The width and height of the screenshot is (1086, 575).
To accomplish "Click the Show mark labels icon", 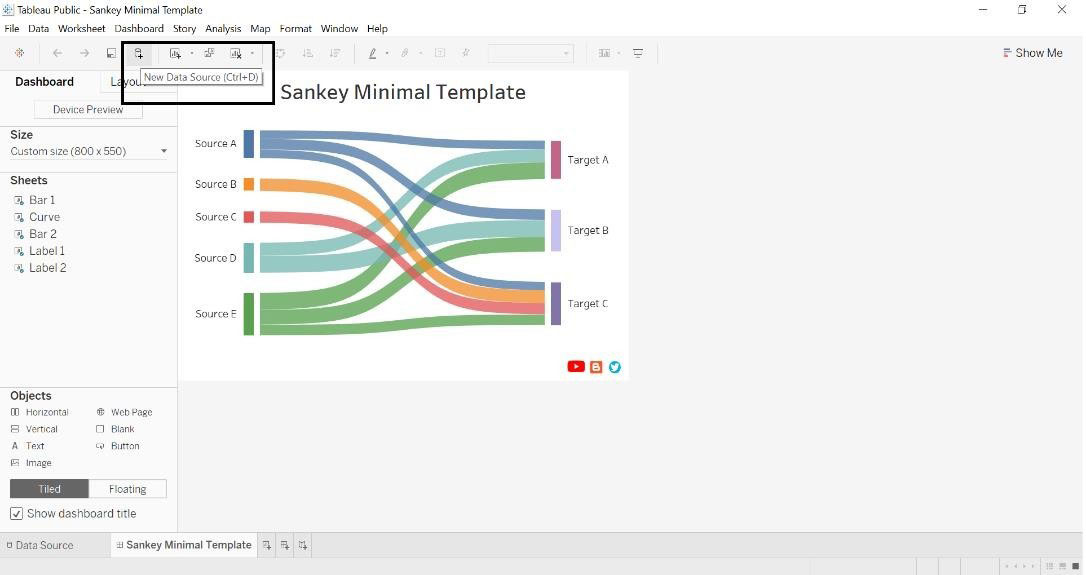I will pos(440,53).
